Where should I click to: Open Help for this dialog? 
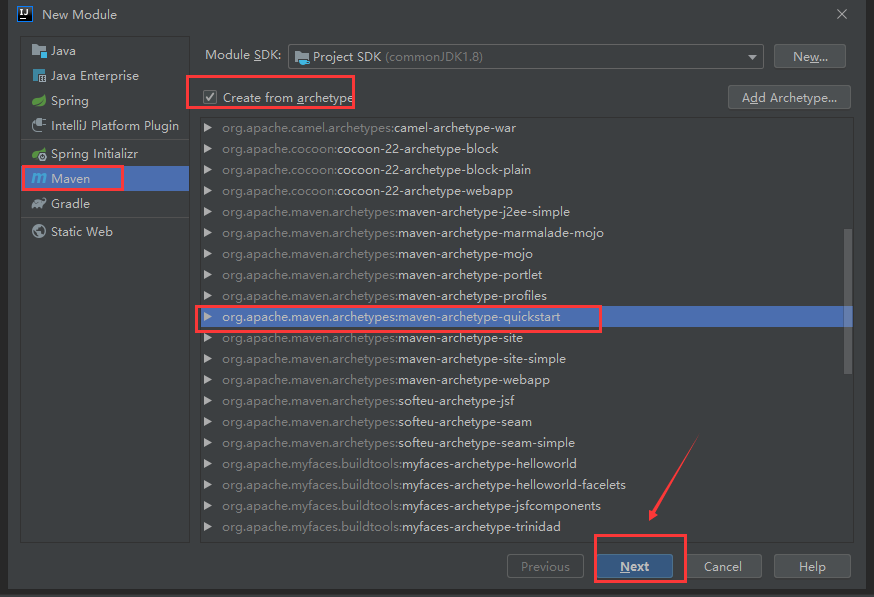(812, 566)
